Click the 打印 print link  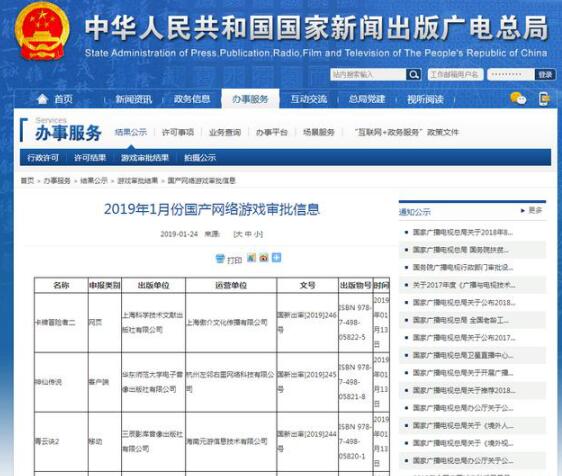pyautogui.click(x=235, y=260)
